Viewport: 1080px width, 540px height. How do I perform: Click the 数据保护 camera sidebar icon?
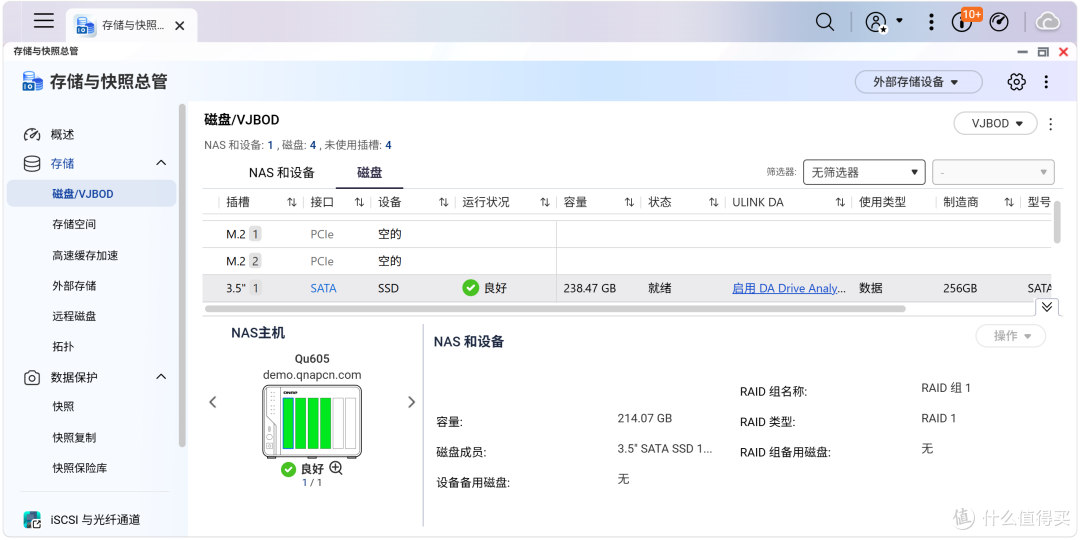32,377
